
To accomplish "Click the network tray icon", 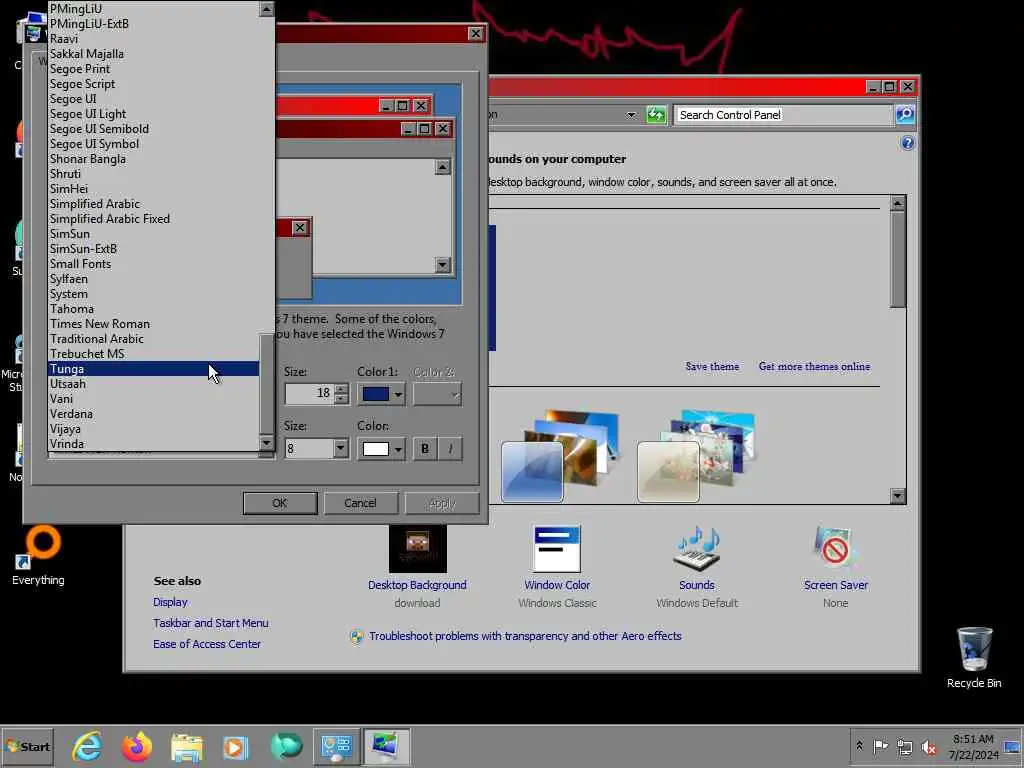I will pyautogui.click(x=904, y=746).
